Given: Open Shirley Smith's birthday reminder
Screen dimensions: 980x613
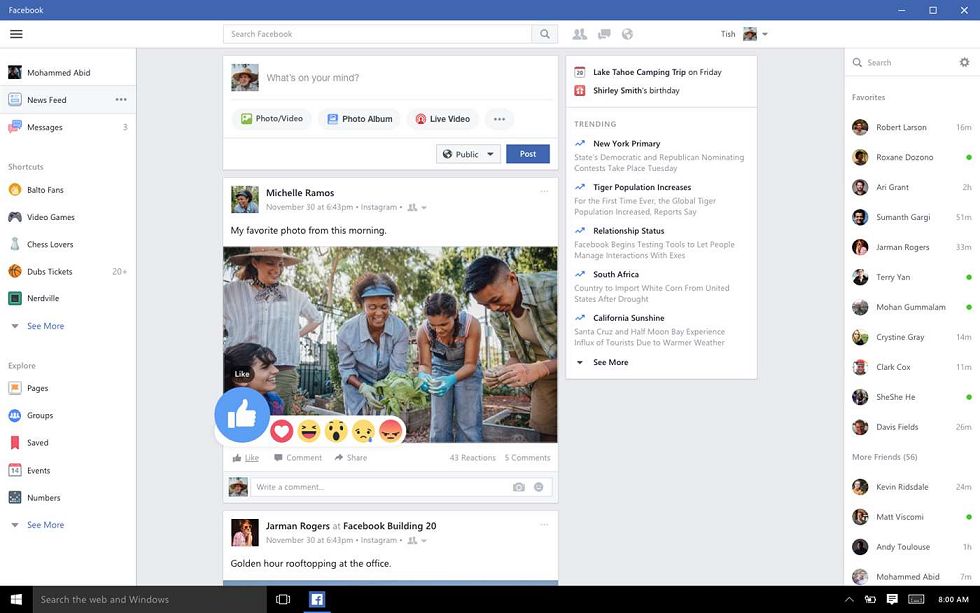Looking at the screenshot, I should (636, 90).
